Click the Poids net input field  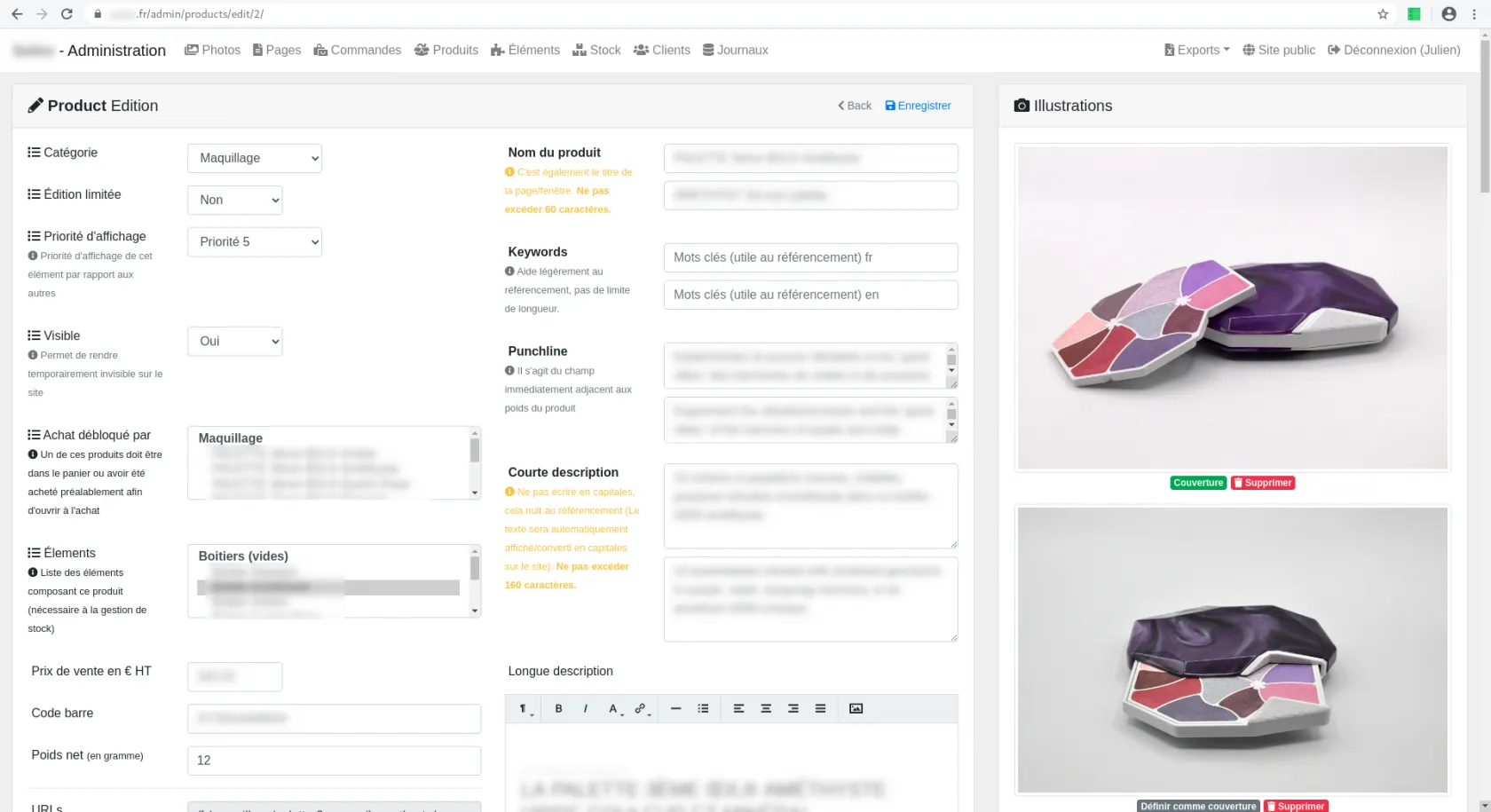point(334,761)
